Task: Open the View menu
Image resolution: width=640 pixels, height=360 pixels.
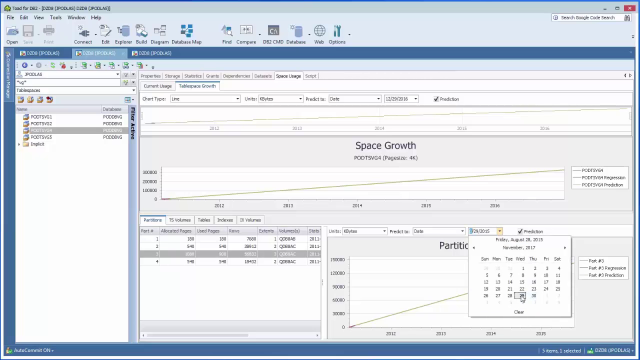Action: tap(39, 18)
